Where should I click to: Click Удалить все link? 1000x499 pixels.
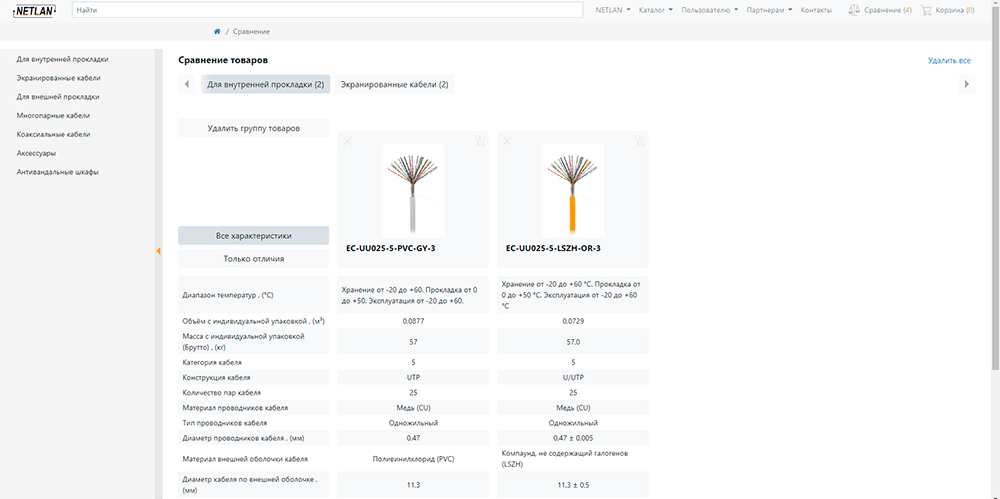pyautogui.click(x=949, y=61)
